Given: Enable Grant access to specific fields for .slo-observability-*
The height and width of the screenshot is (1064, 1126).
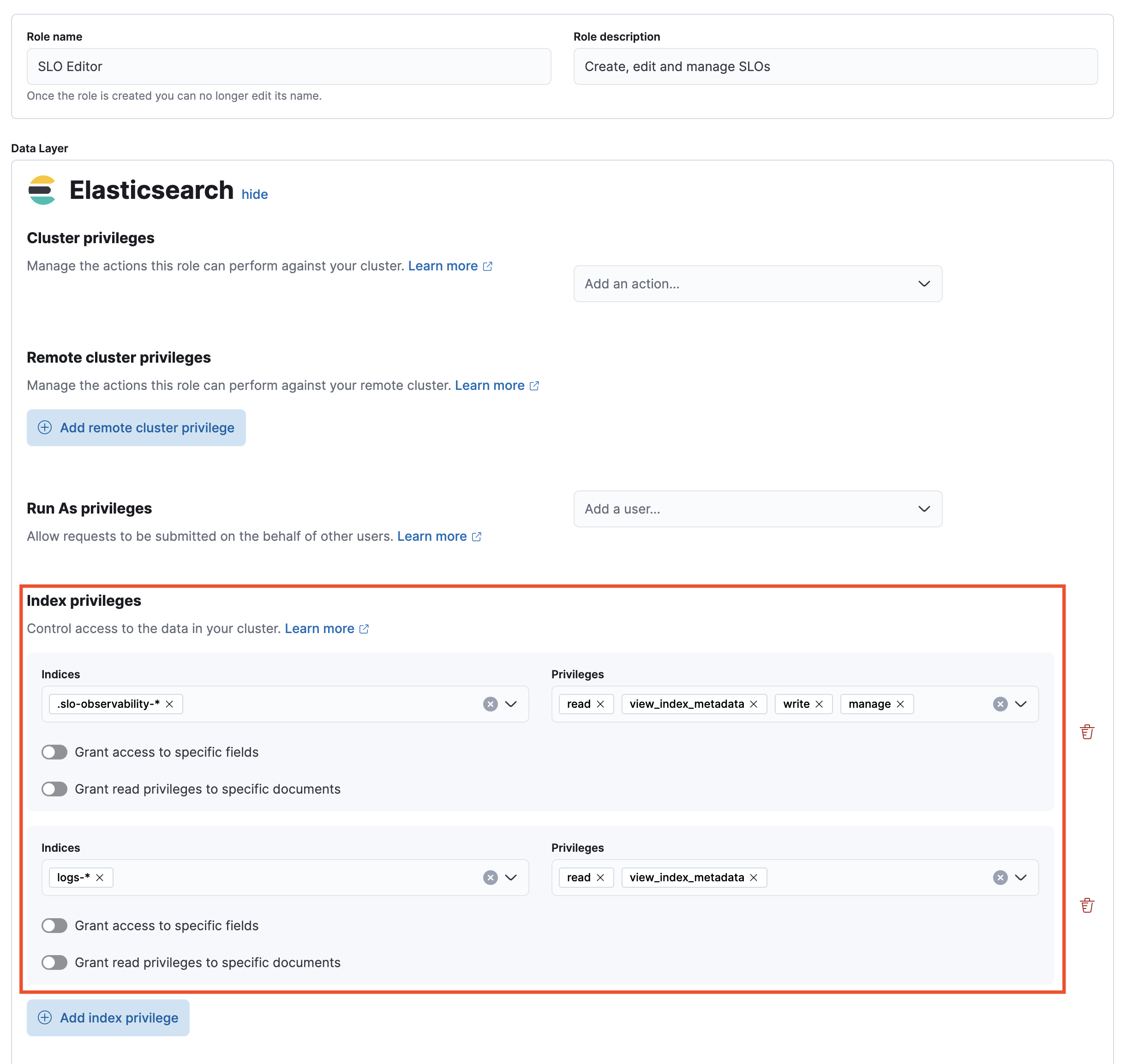Looking at the screenshot, I should click(54, 752).
